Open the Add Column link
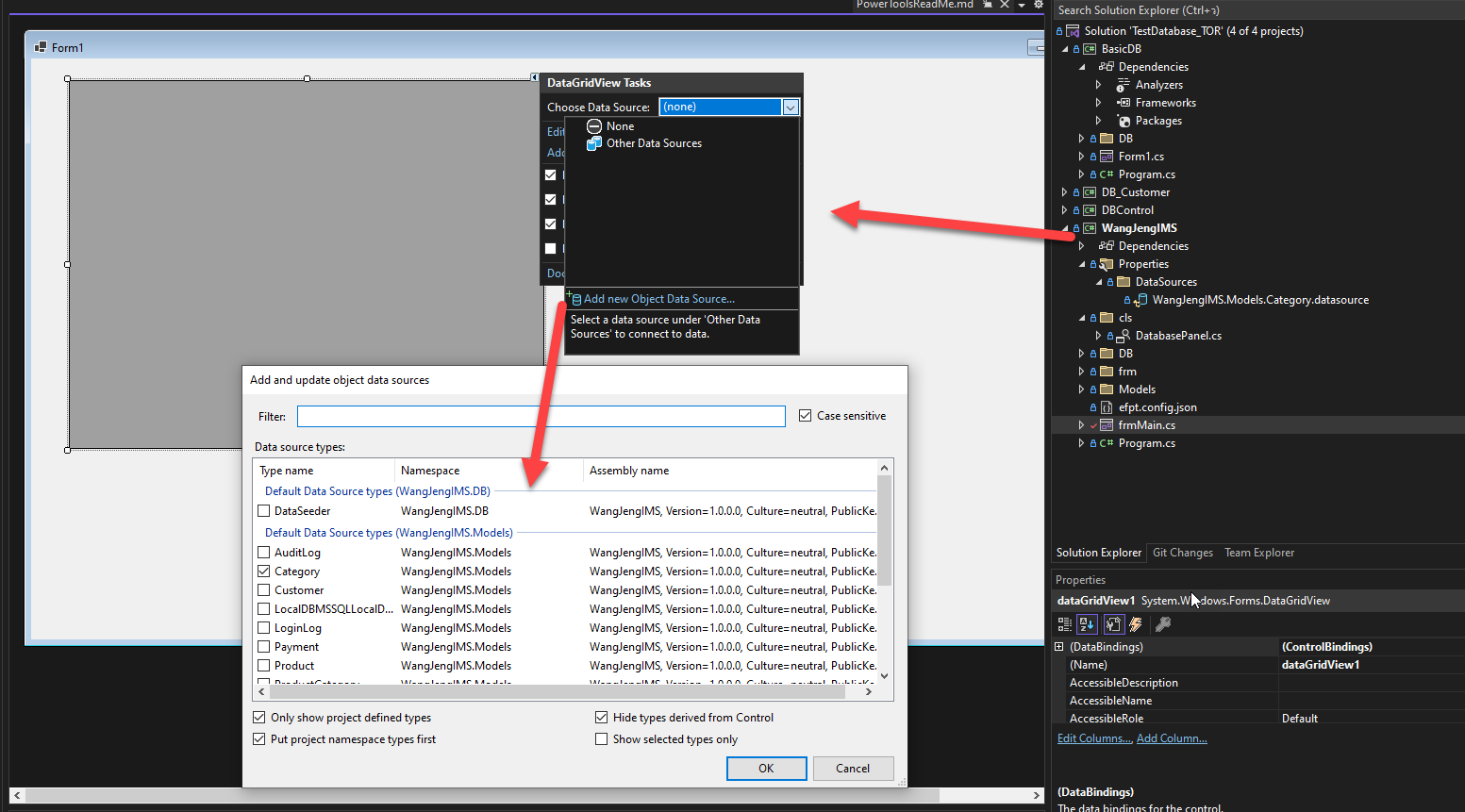Image resolution: width=1465 pixels, height=812 pixels. pyautogui.click(x=1172, y=738)
